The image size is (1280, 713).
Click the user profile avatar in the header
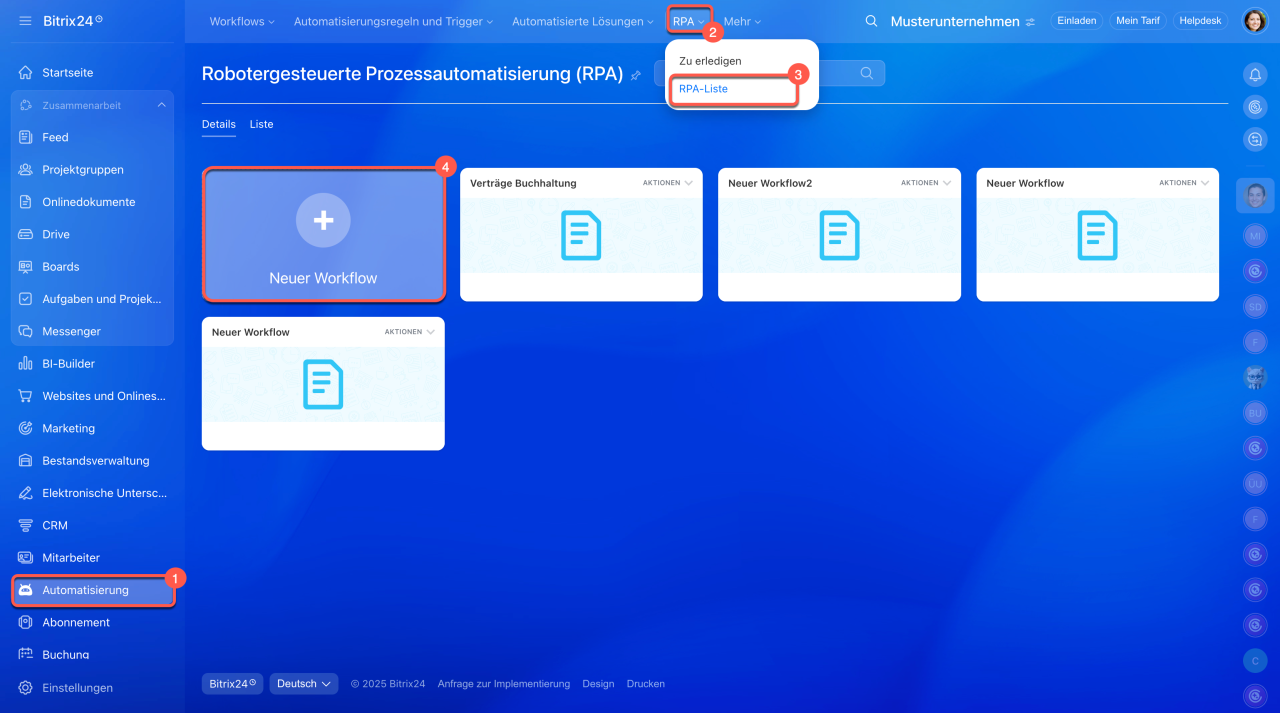(1254, 21)
